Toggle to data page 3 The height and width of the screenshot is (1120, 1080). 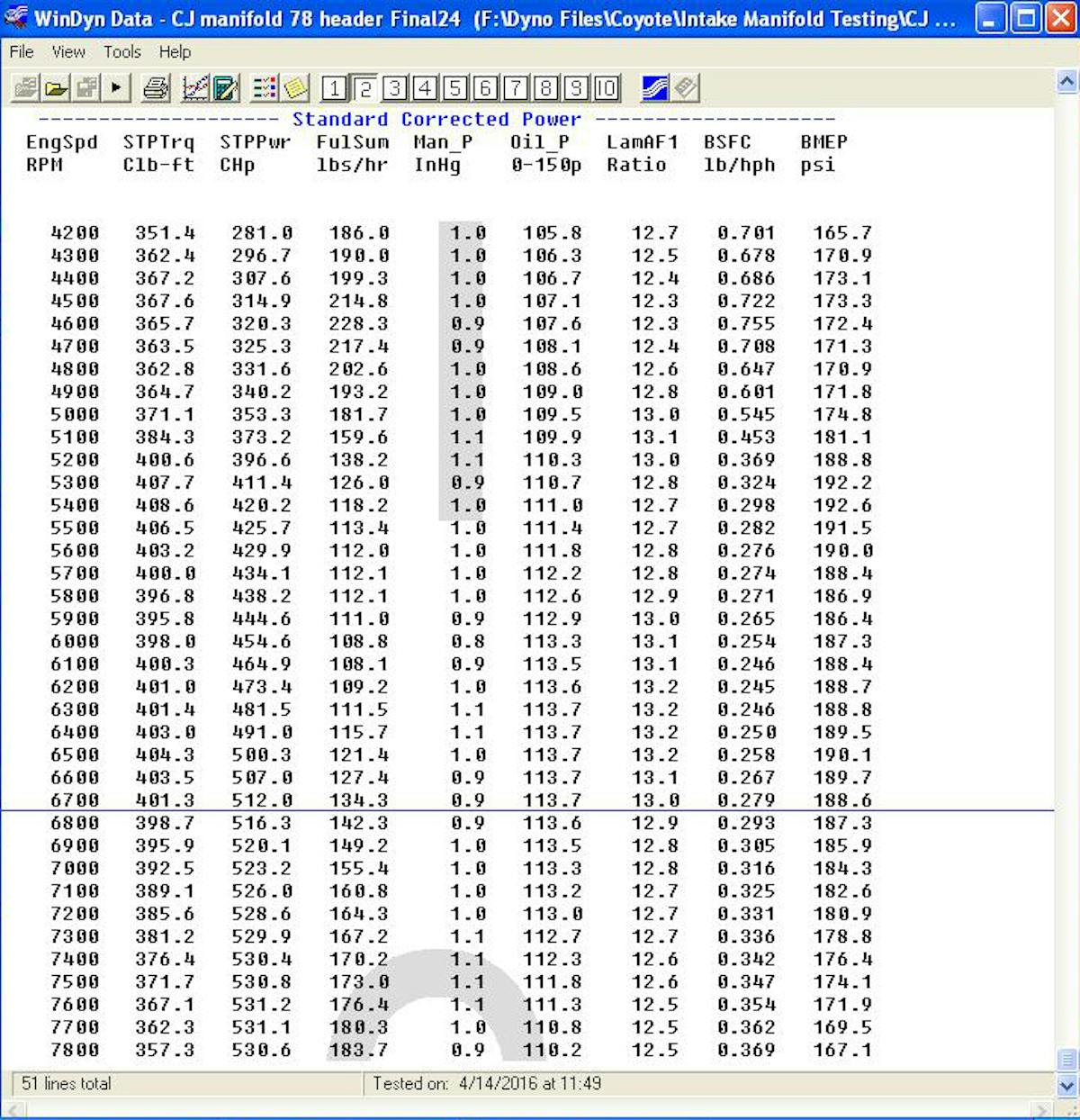click(394, 87)
